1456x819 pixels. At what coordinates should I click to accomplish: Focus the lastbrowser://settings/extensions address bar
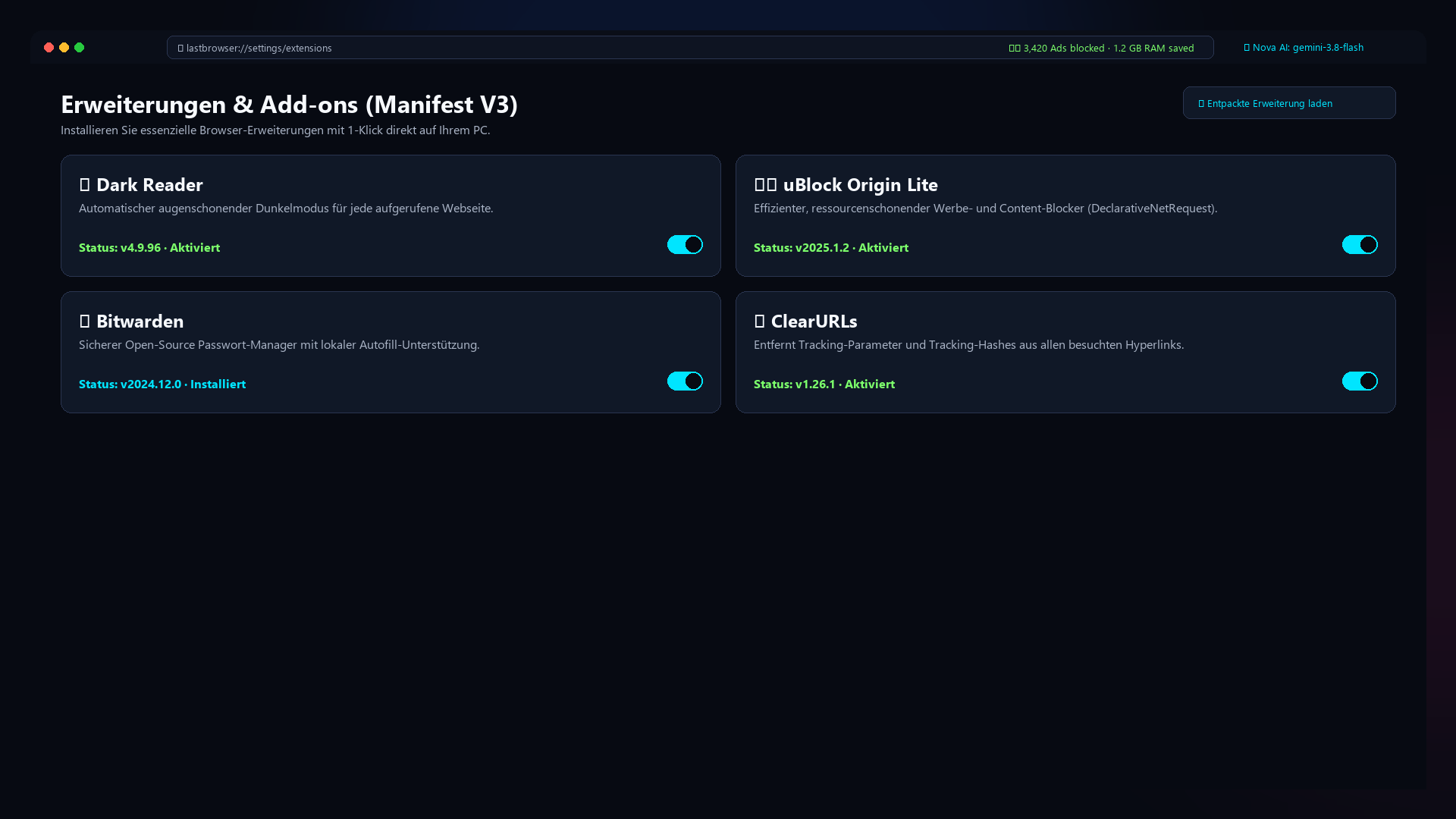click(x=690, y=48)
